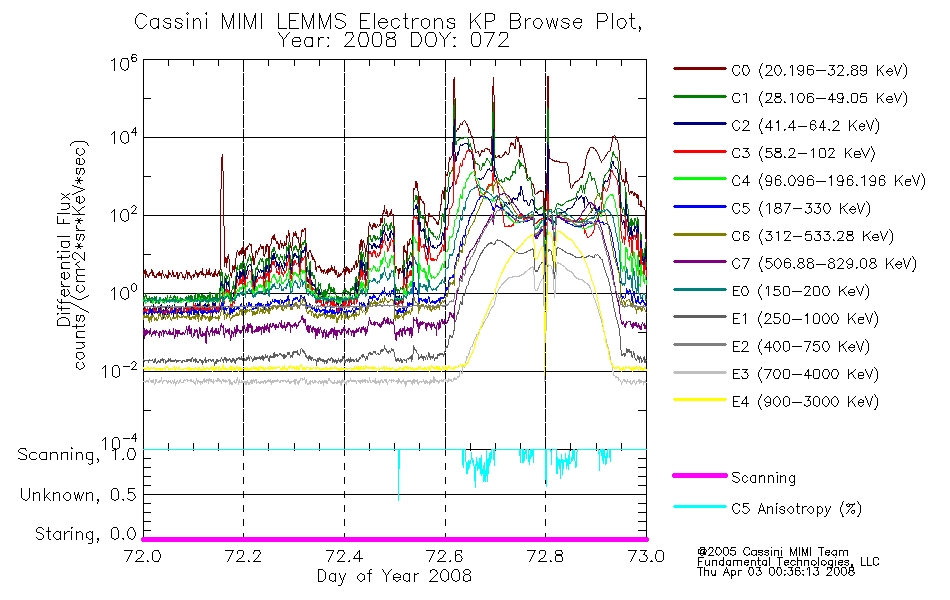Select the C7 (506.88-829.08 KeV) legend label
The image size is (950, 600).
824,264
